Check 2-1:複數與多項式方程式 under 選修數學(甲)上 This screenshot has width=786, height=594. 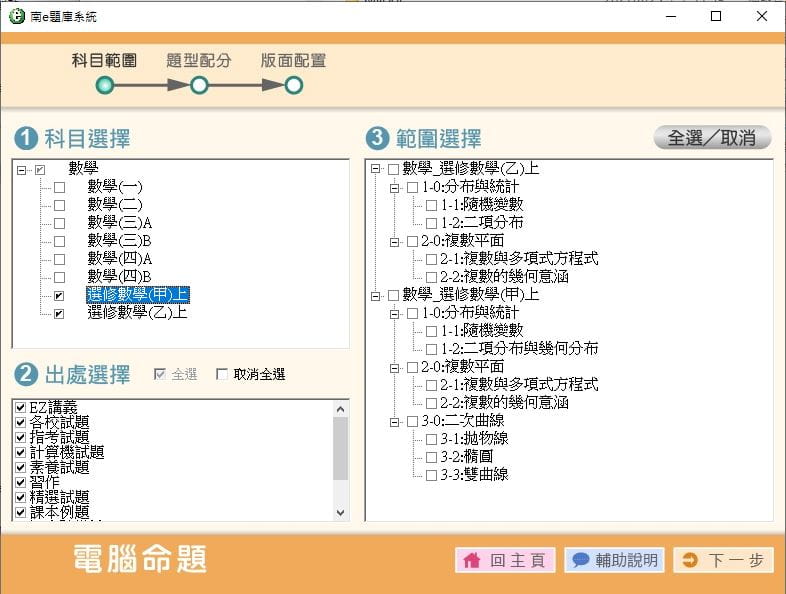431,385
